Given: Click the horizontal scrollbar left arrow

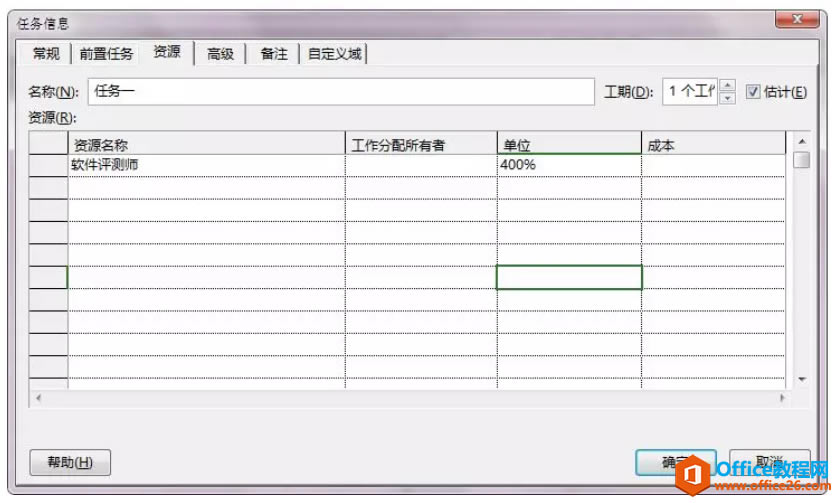Looking at the screenshot, I should [38, 398].
